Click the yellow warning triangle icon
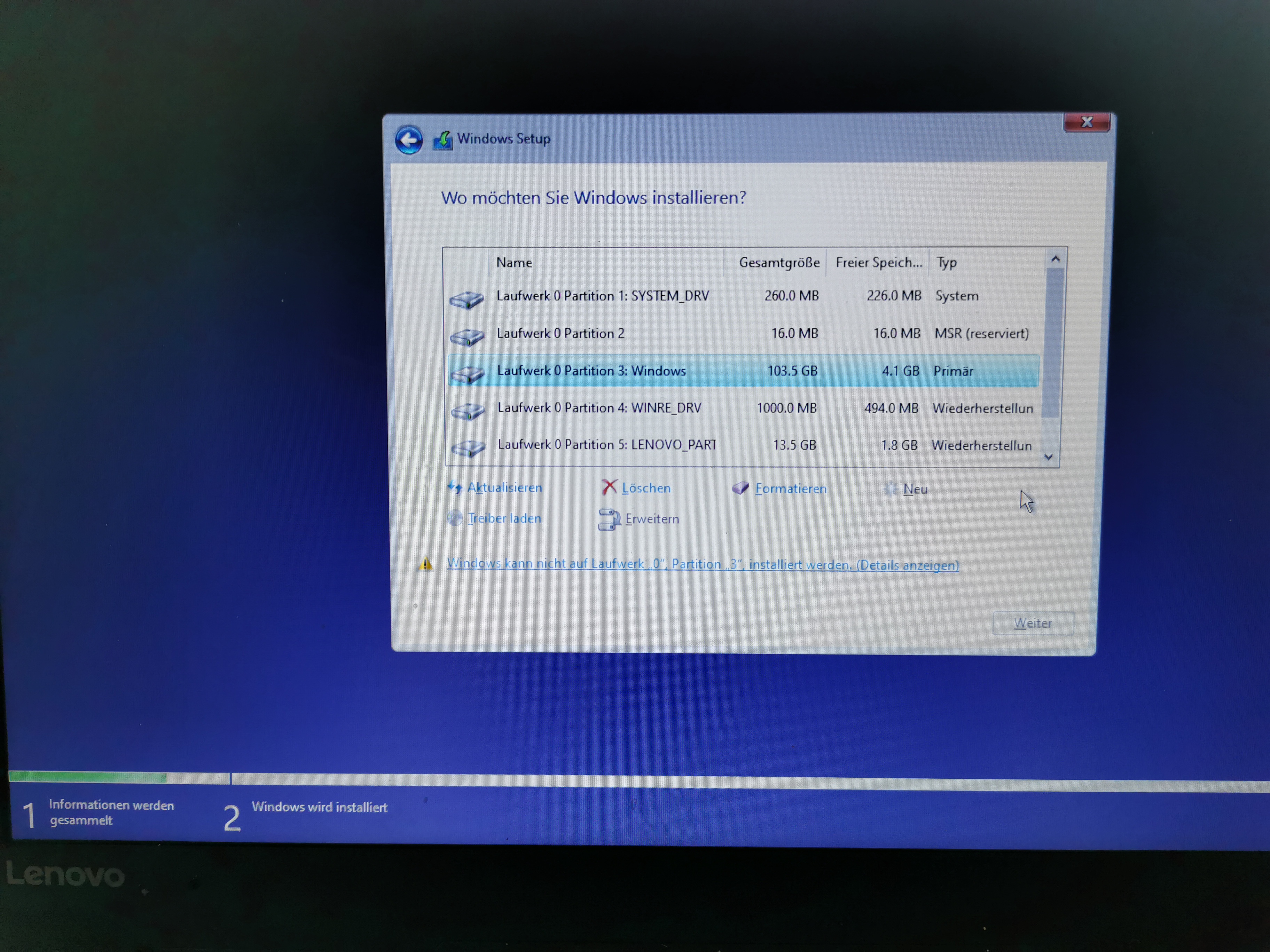 coord(425,564)
